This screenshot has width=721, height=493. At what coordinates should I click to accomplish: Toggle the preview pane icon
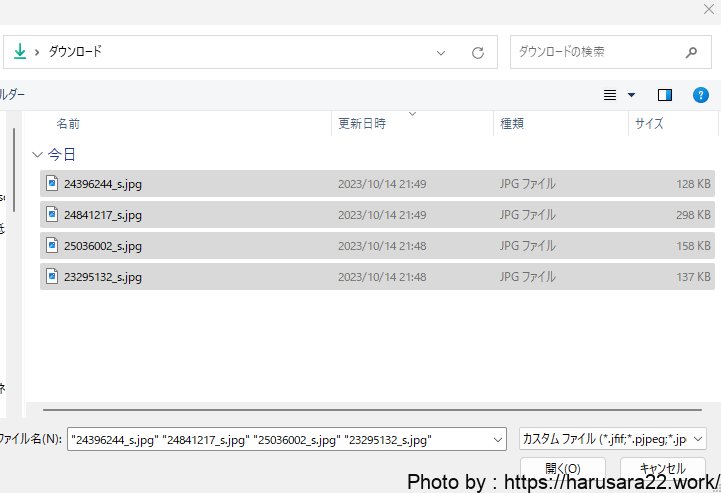[665, 95]
